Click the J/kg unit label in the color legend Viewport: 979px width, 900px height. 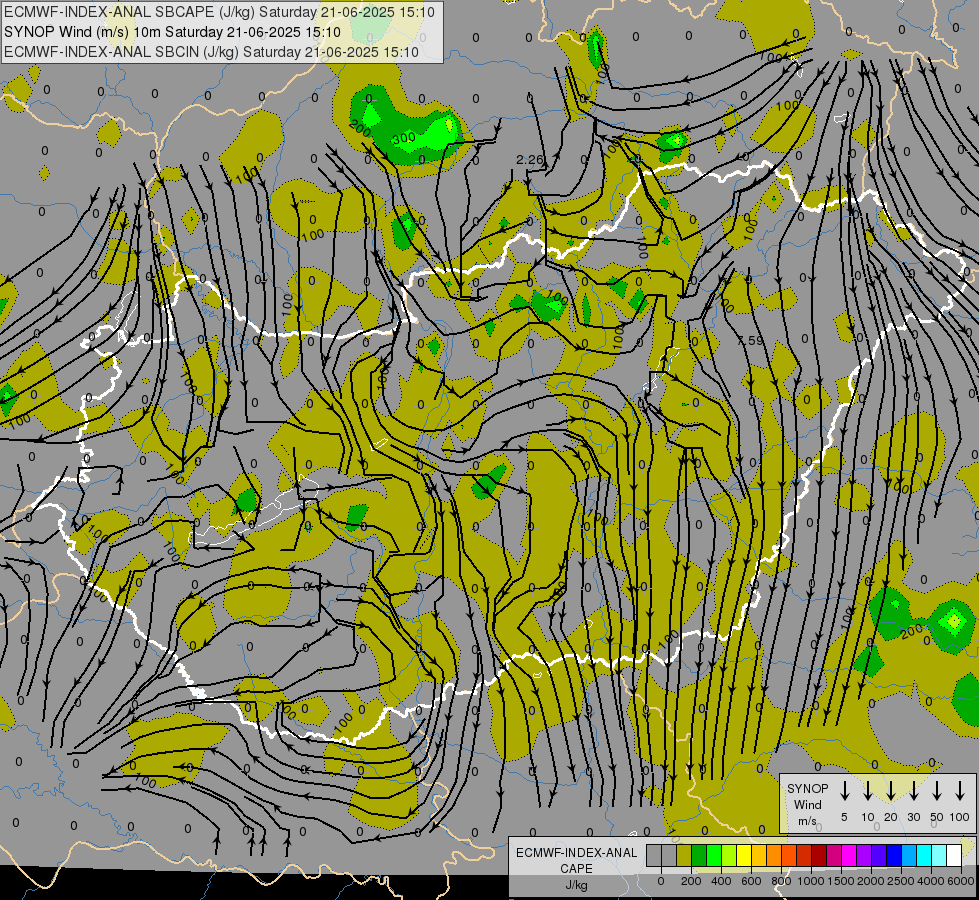pyautogui.click(x=576, y=885)
